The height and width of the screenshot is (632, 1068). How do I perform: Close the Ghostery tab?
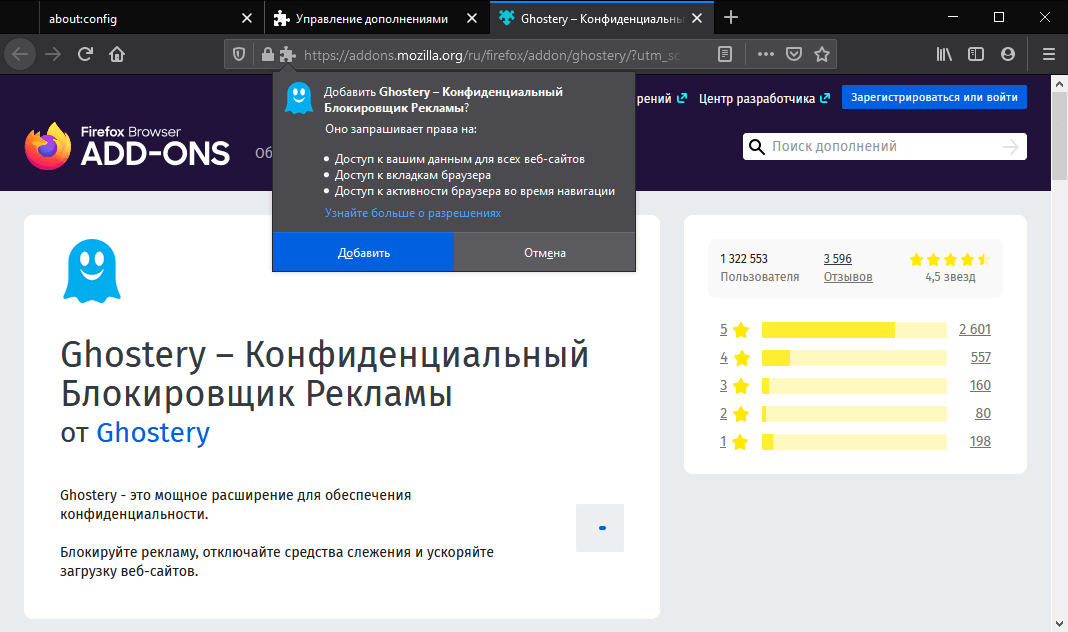tap(697, 18)
